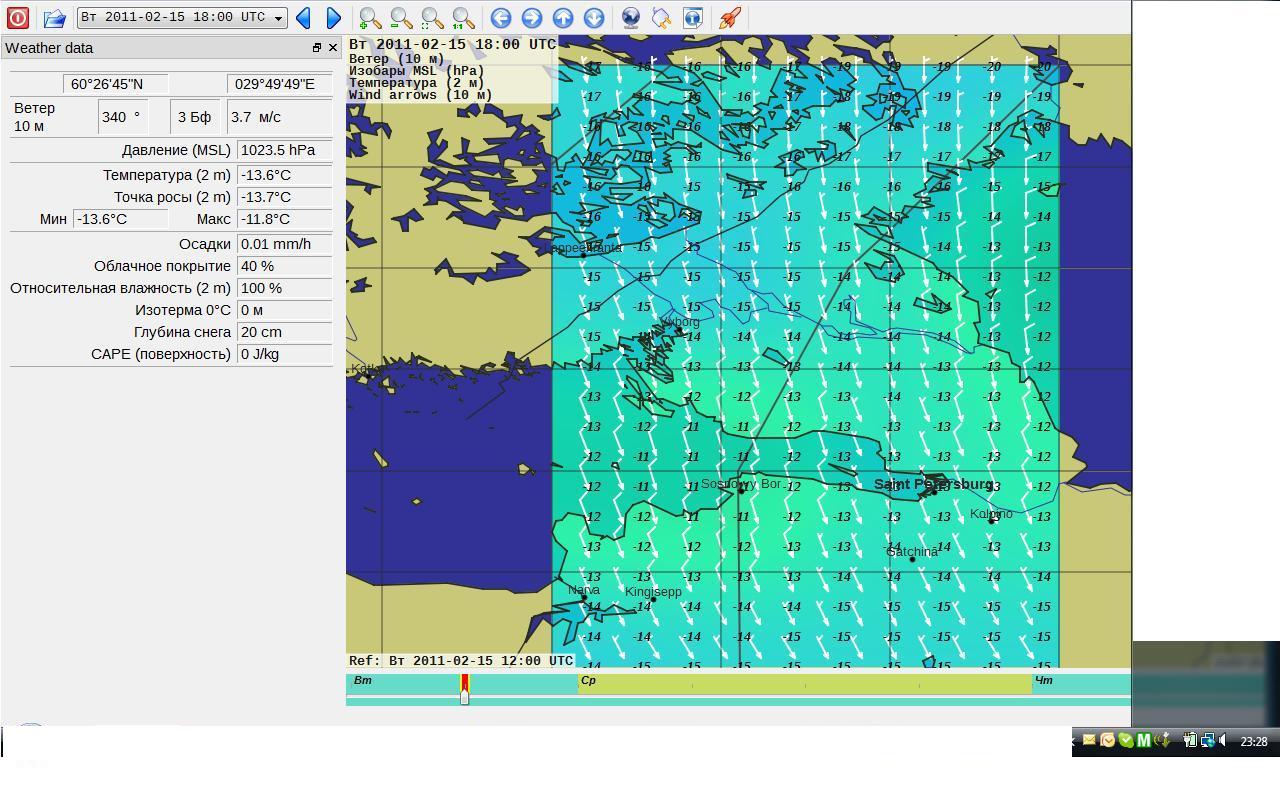
Task: Click the Чт day segment on timeline
Action: click(1082, 684)
